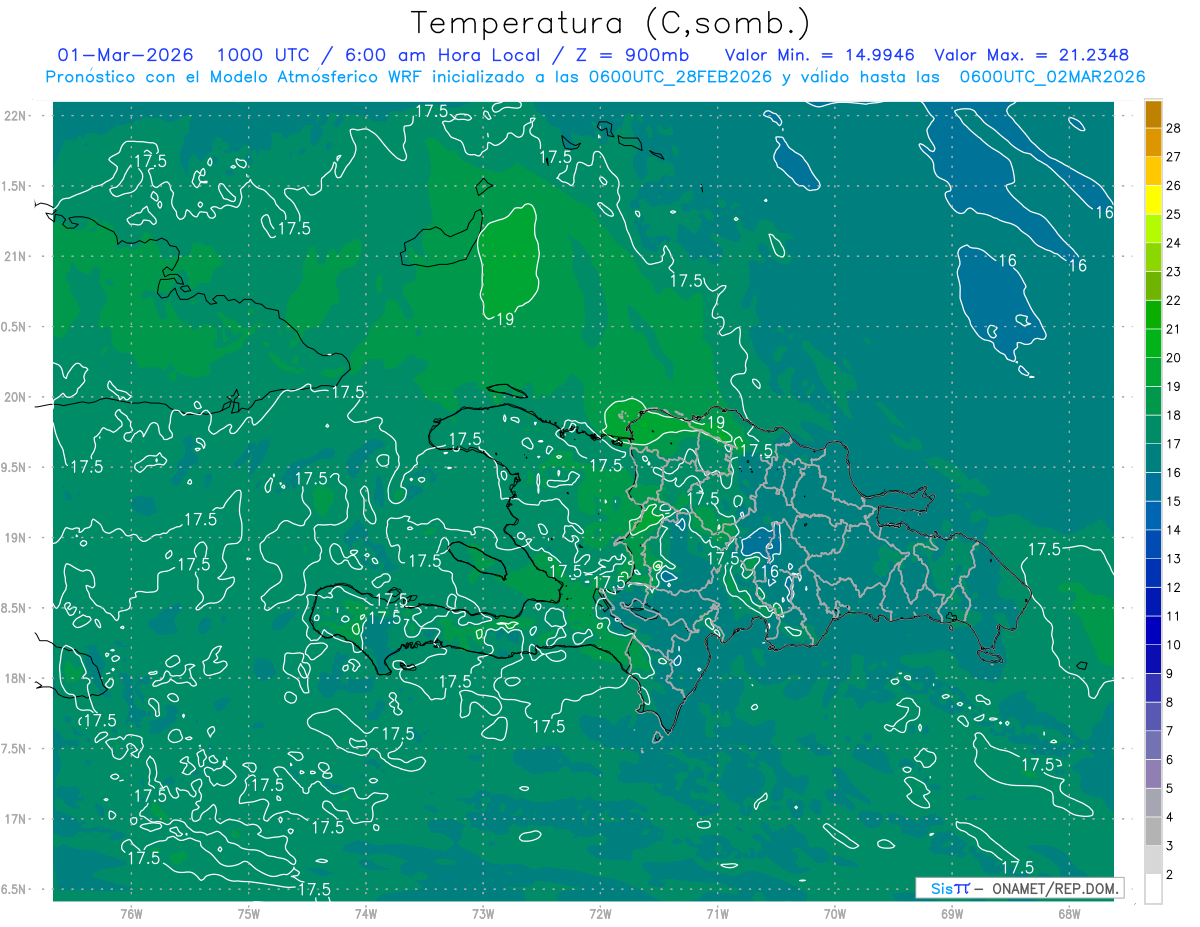Click legend value '21'

pos(1174,329)
